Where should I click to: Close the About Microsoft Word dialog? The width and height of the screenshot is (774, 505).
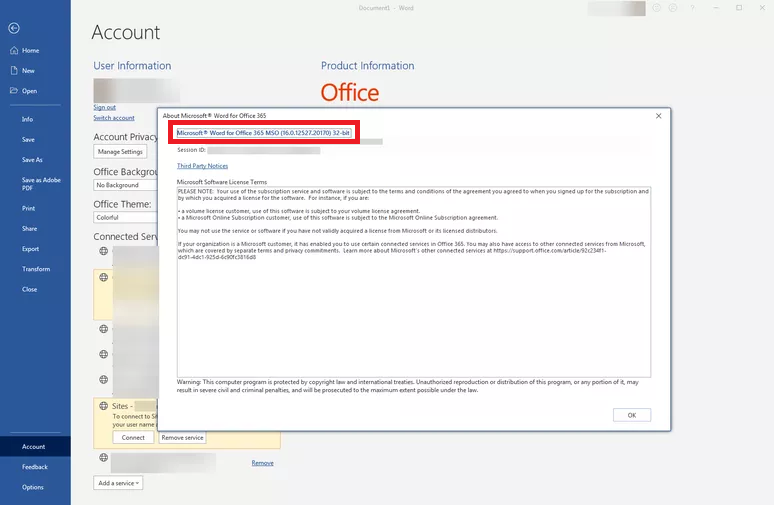658,116
